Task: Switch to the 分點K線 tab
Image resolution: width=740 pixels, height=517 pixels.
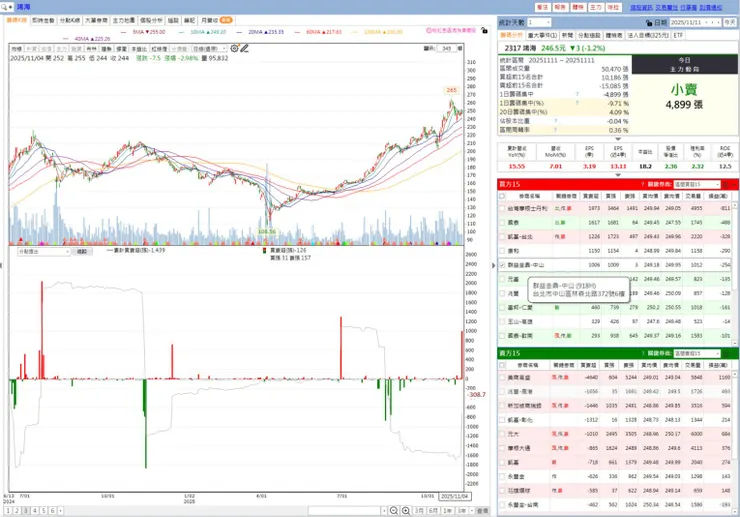Action: pos(69,20)
